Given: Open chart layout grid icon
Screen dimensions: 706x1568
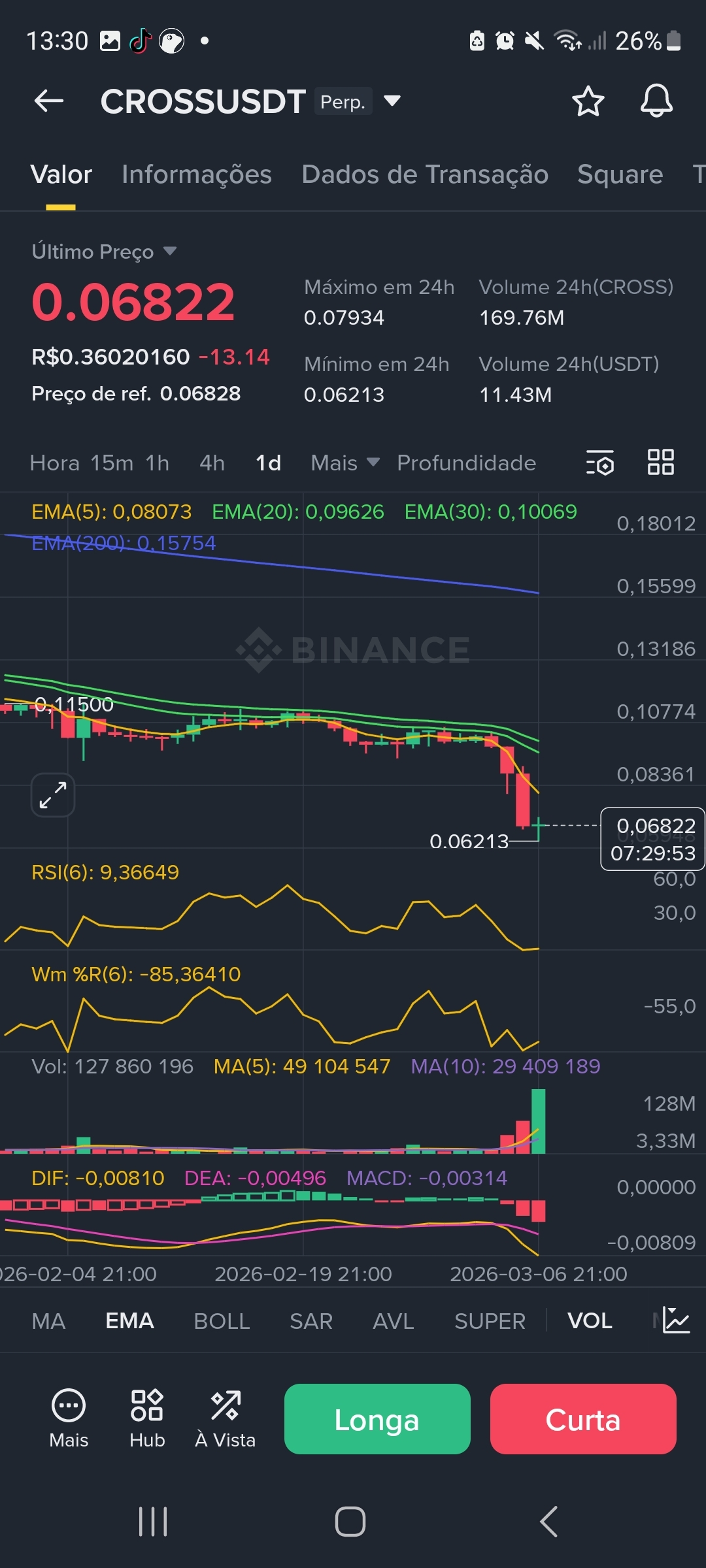Looking at the screenshot, I should pyautogui.click(x=660, y=462).
